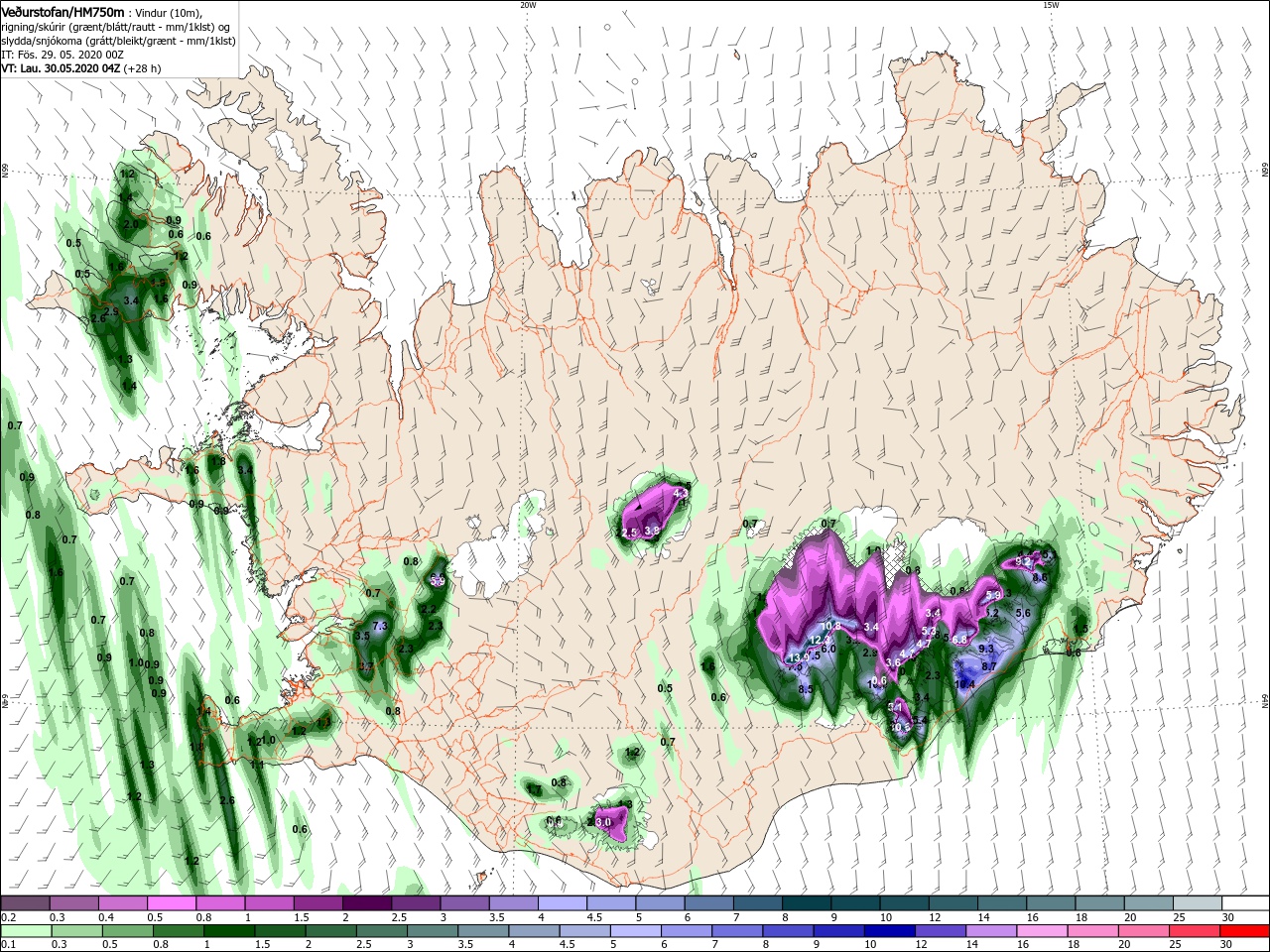The image size is (1270, 952).
Task: Click the 'IT: Fös. 29. 05. 2020 00Z' line
Action: click(63, 55)
